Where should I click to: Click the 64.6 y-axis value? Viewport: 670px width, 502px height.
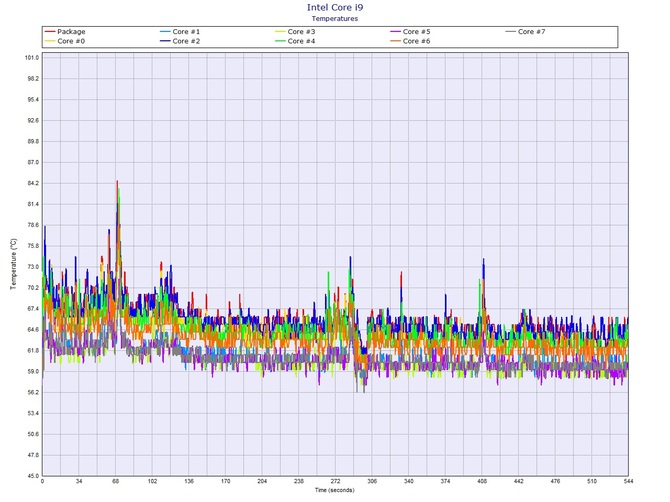coord(33,330)
